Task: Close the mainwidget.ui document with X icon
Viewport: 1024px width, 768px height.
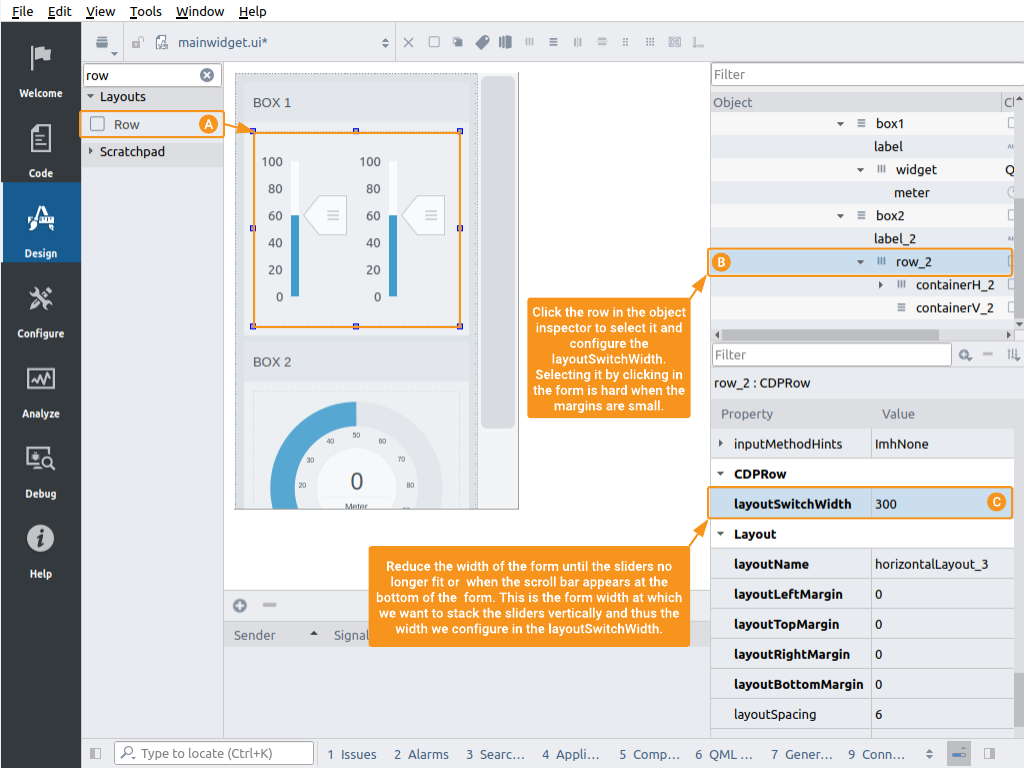Action: (408, 43)
